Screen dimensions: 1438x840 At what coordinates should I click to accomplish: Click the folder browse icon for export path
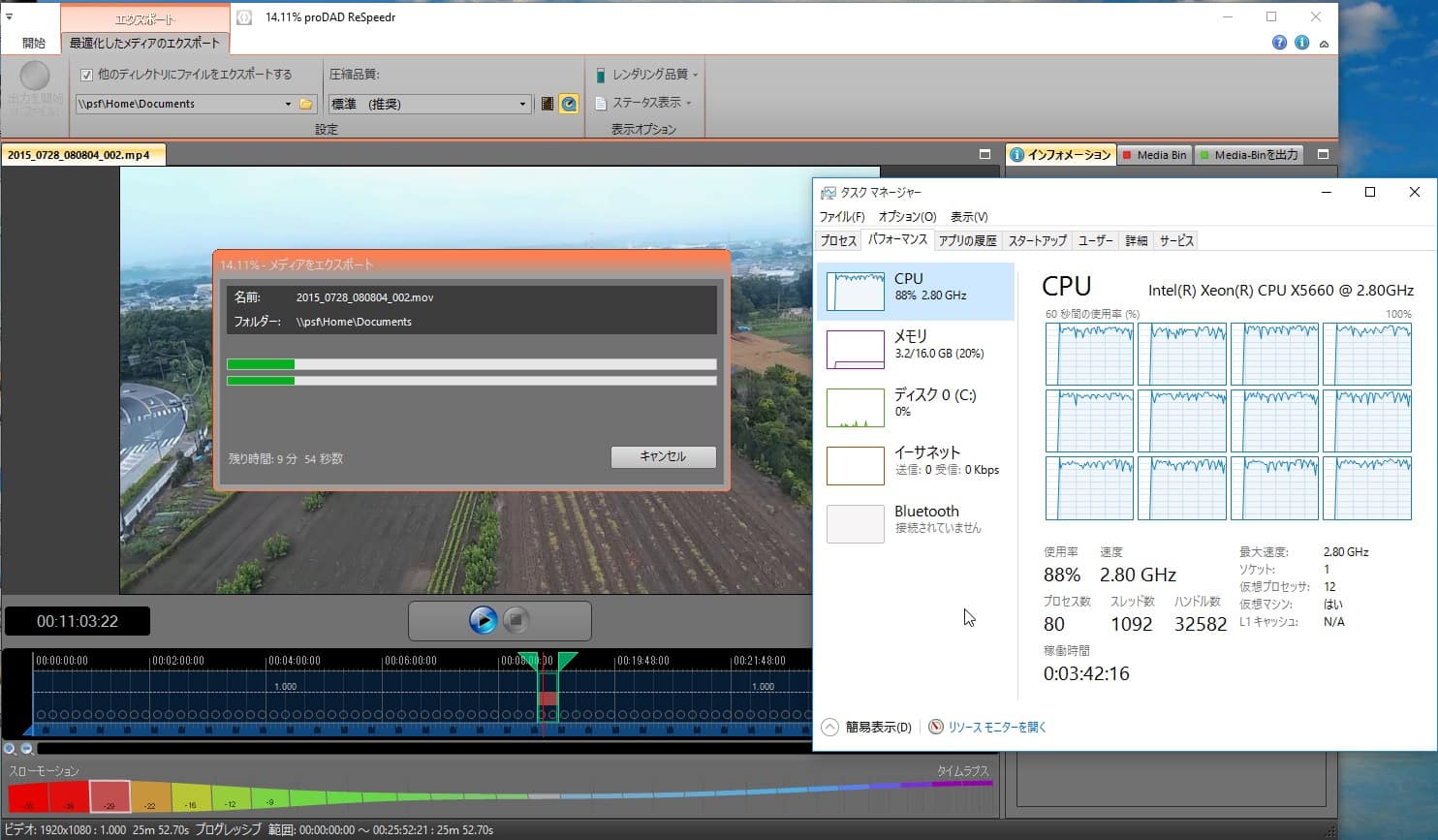click(x=306, y=104)
